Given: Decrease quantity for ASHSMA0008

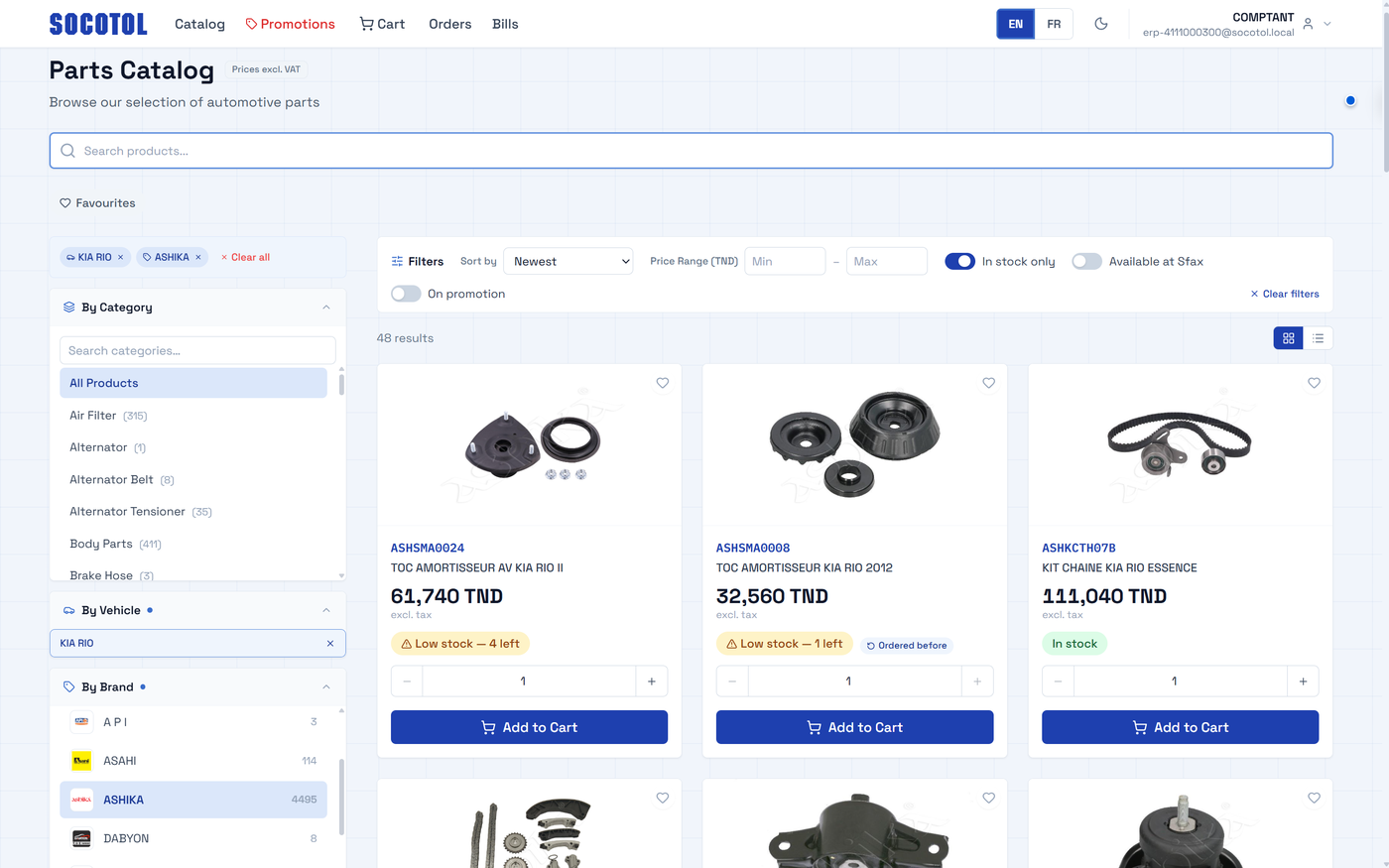Looking at the screenshot, I should [x=732, y=682].
